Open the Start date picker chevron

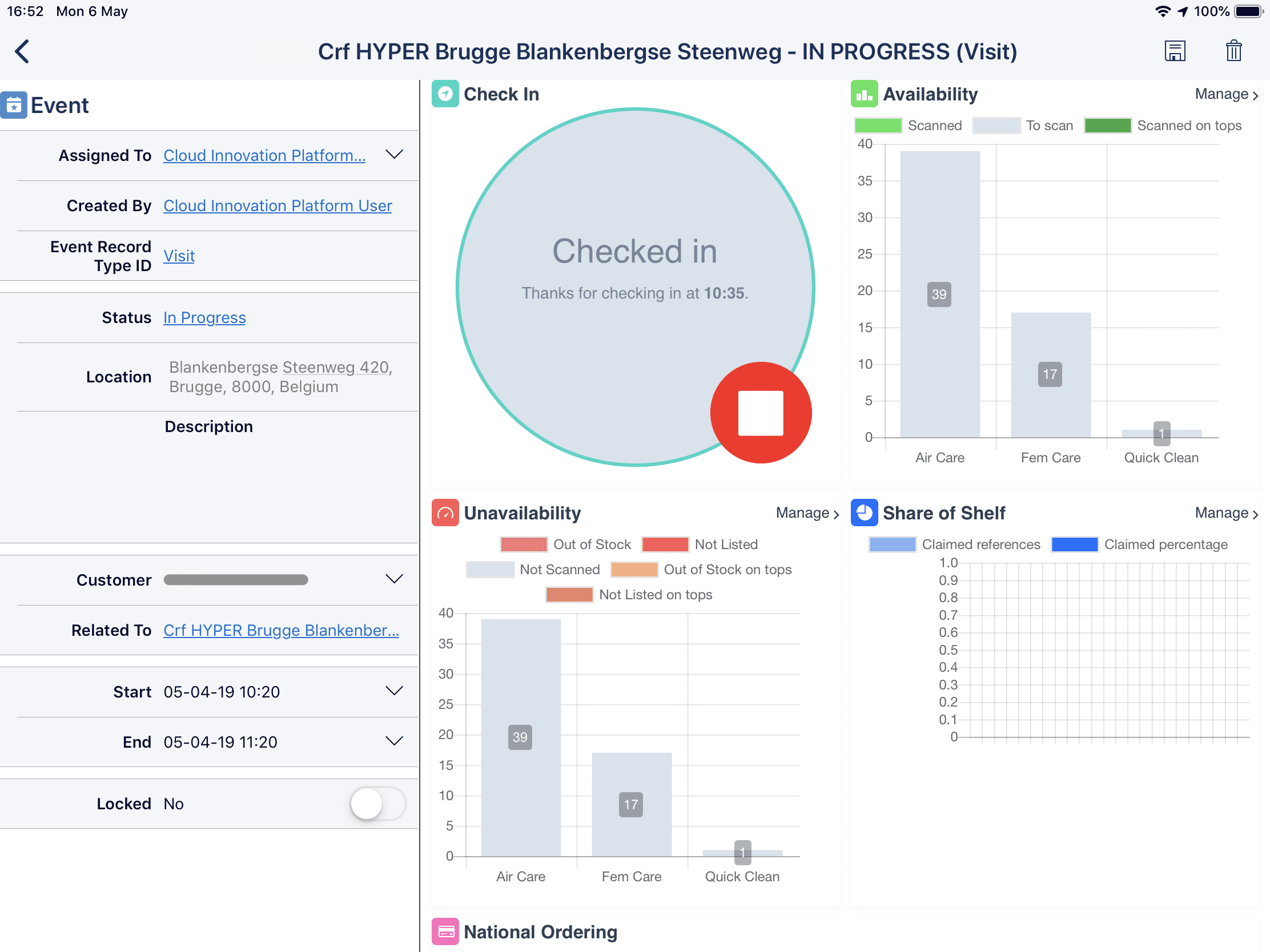pos(394,691)
